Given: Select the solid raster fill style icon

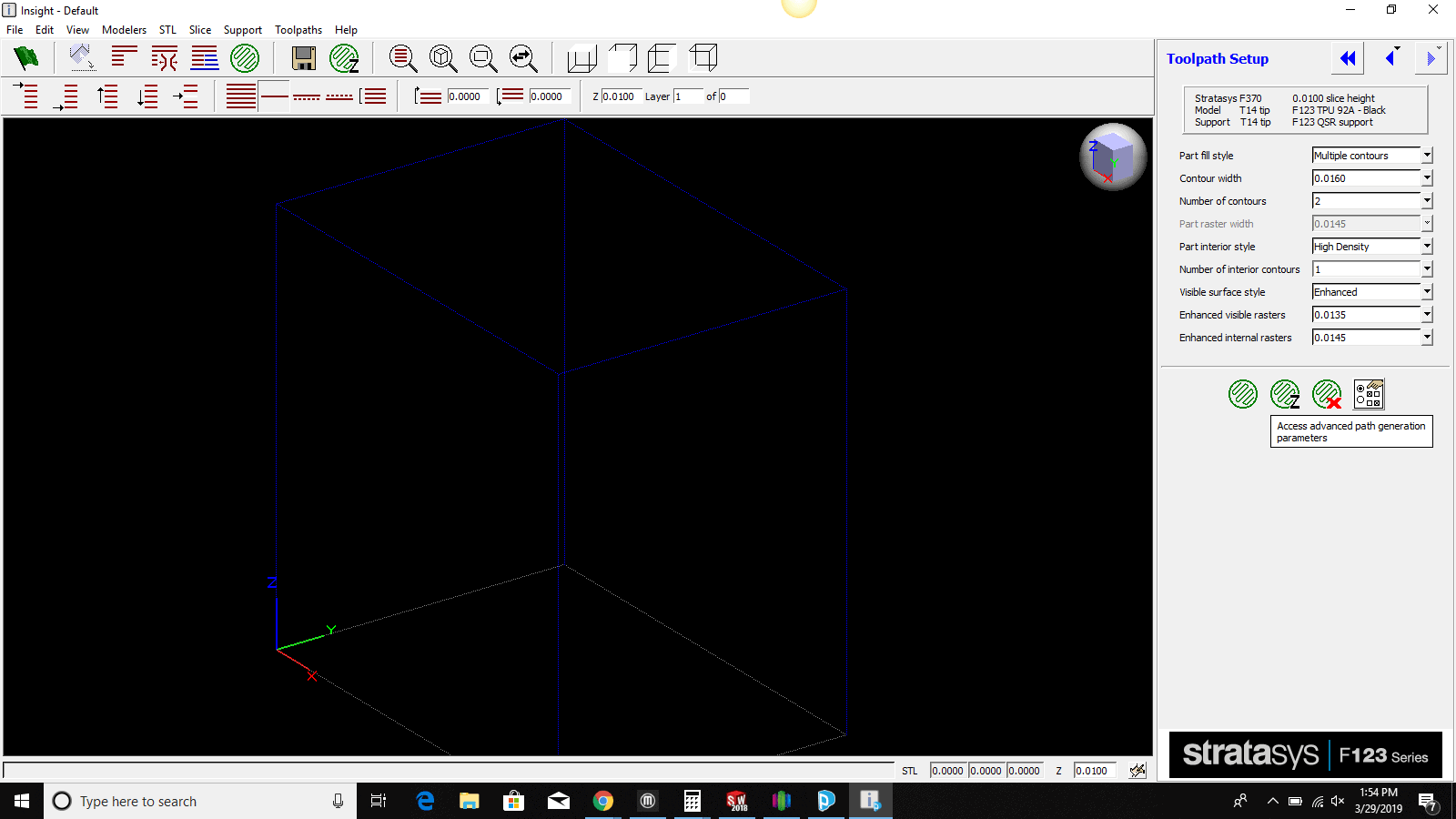Looking at the screenshot, I should [x=240, y=96].
